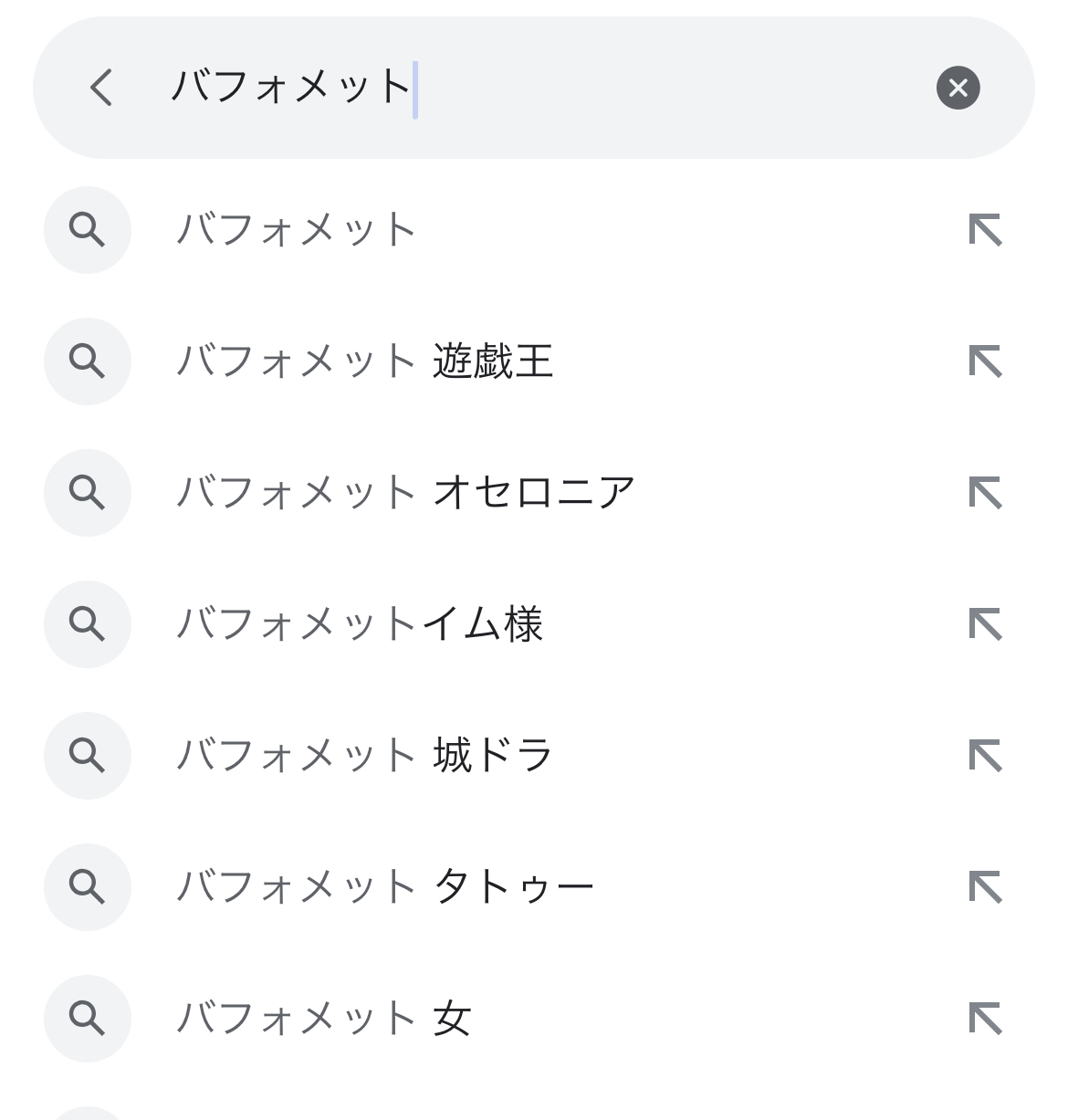
Task: Fill search with 遊戯王 suggestion arrow
Action: click(985, 361)
